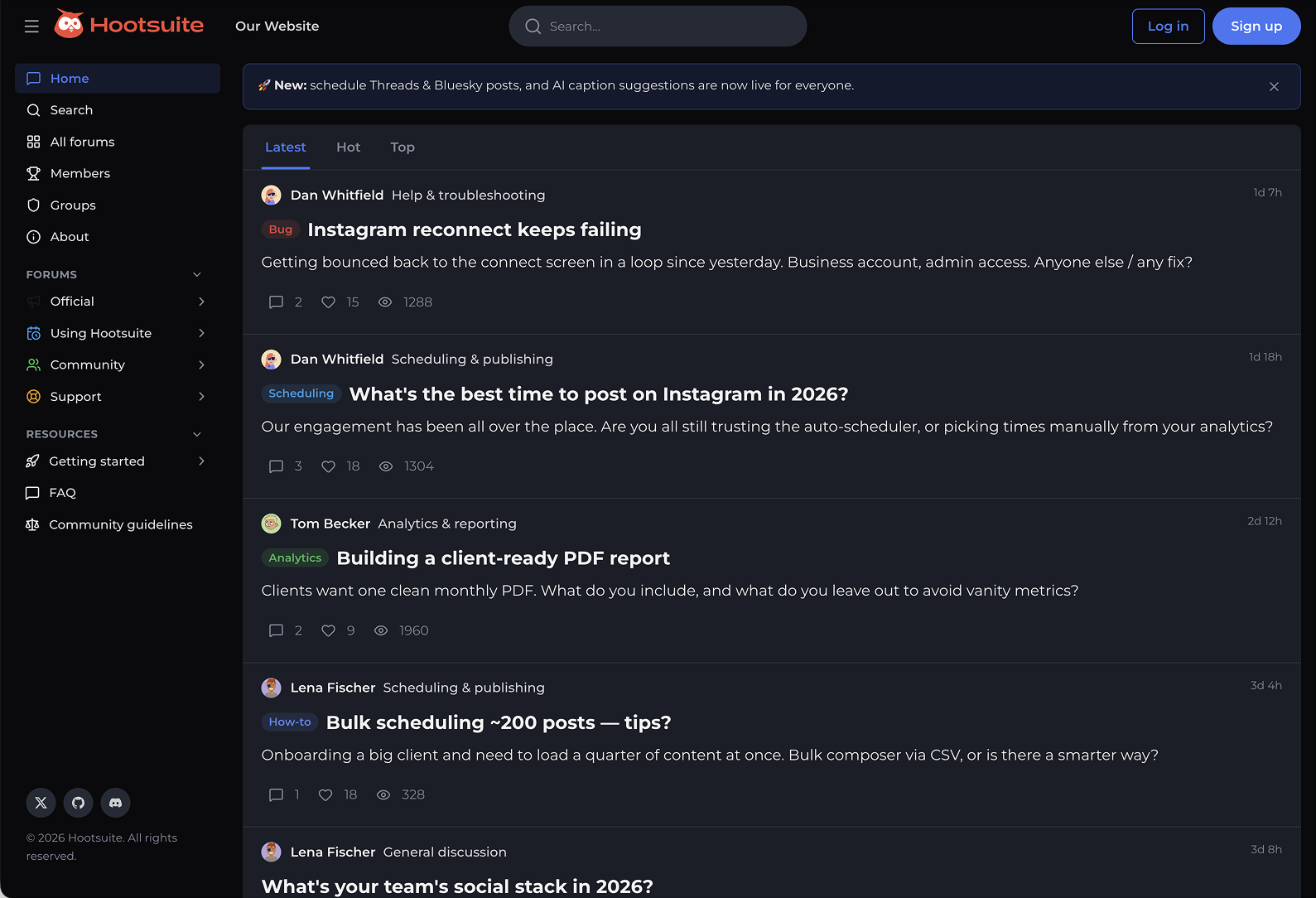Expand the Official forum category
Image resolution: width=1316 pixels, height=898 pixels.
coord(201,302)
